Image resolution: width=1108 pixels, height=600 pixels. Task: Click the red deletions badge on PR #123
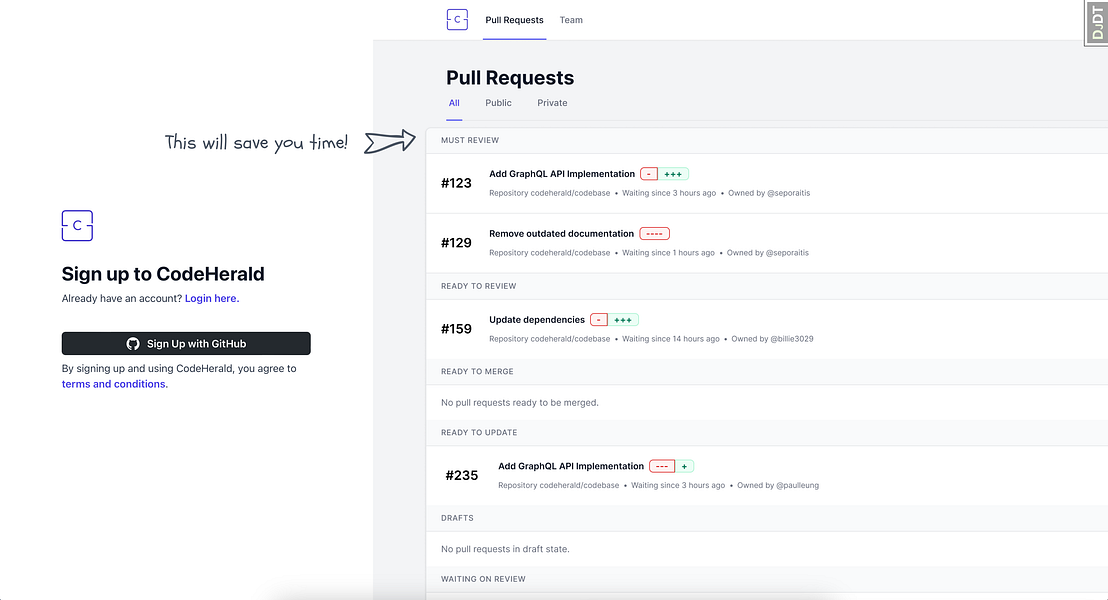[651, 173]
